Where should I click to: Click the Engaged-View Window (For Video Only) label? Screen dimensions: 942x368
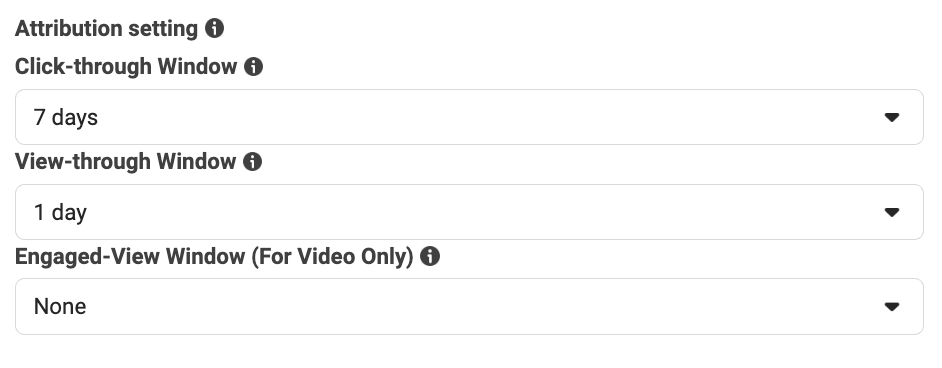(x=214, y=256)
